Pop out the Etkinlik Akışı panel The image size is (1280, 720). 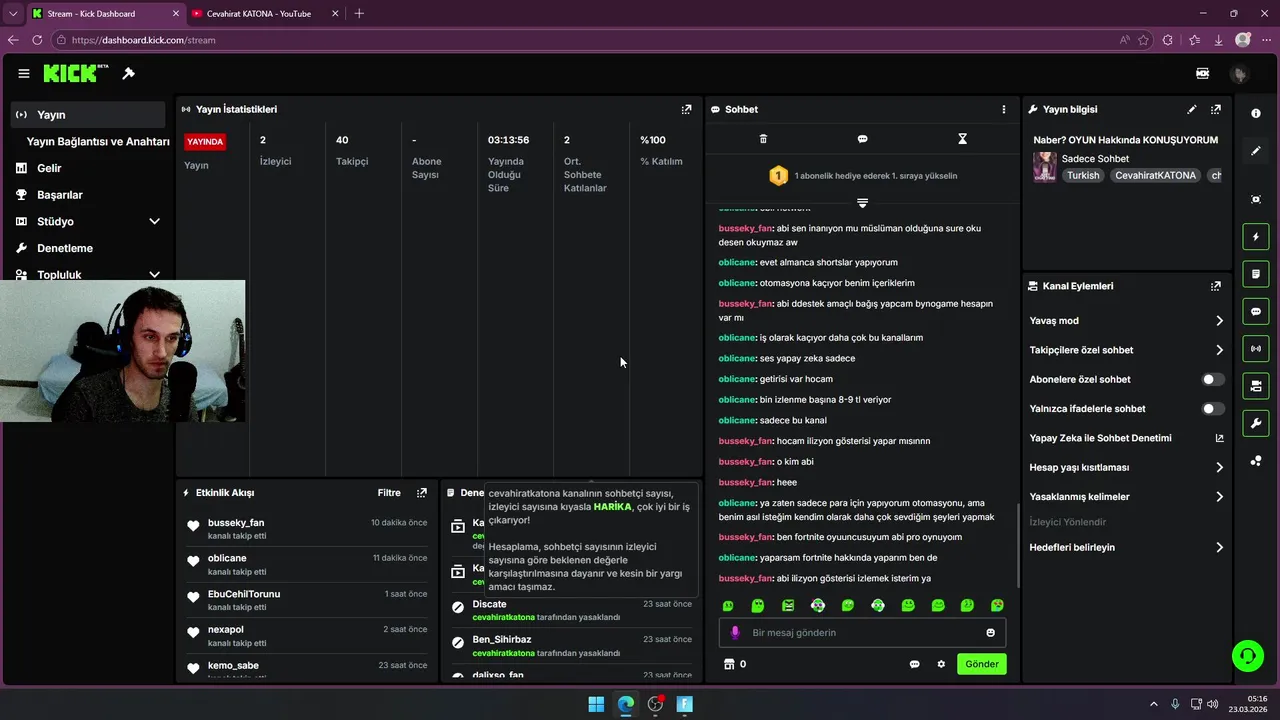(422, 493)
